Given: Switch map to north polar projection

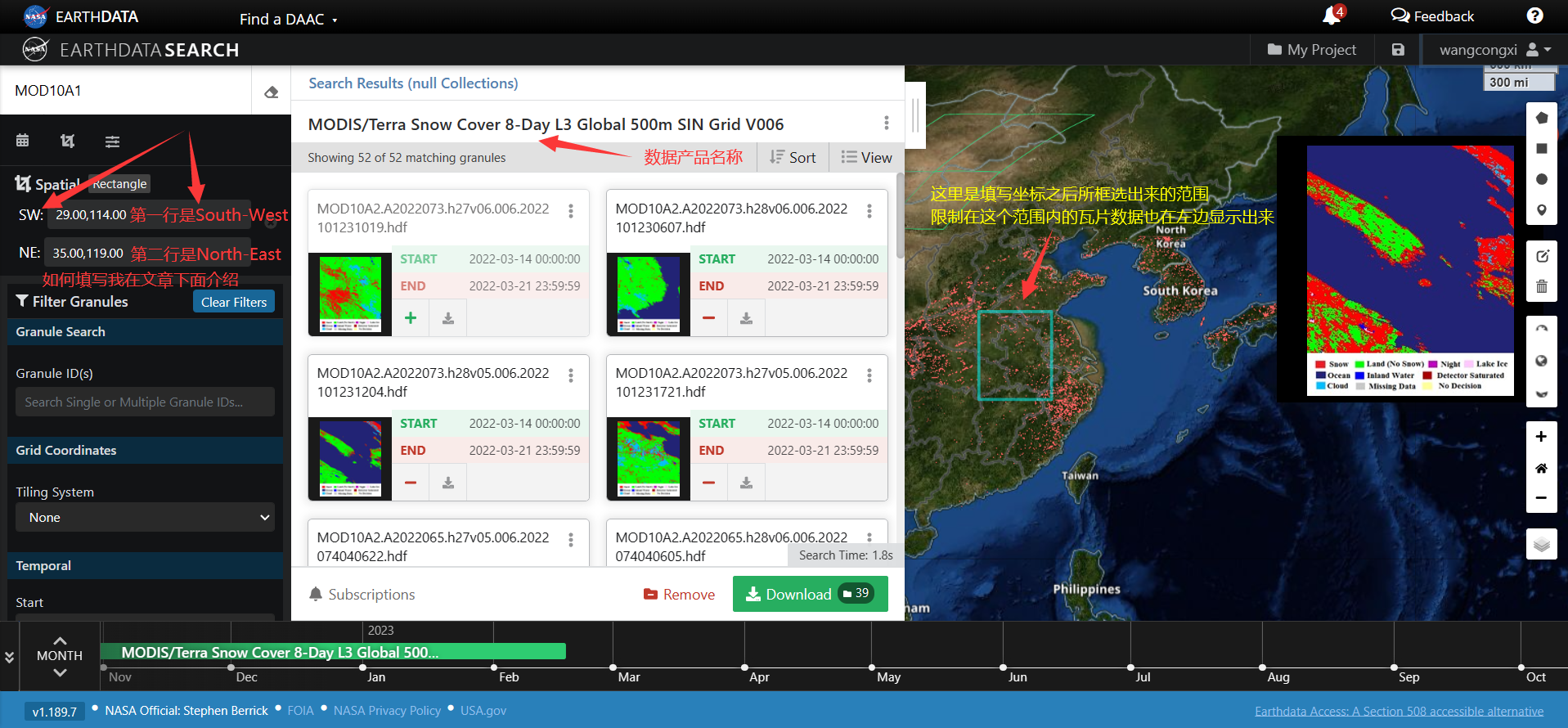Looking at the screenshot, I should [x=1542, y=330].
